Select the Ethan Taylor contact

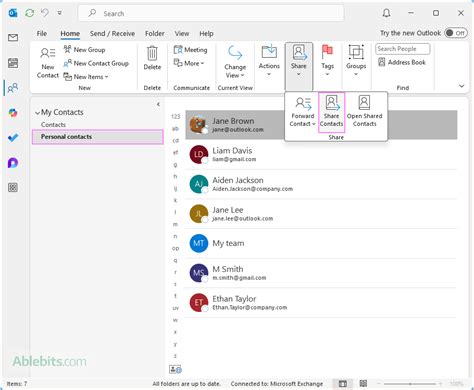[x=321, y=303]
